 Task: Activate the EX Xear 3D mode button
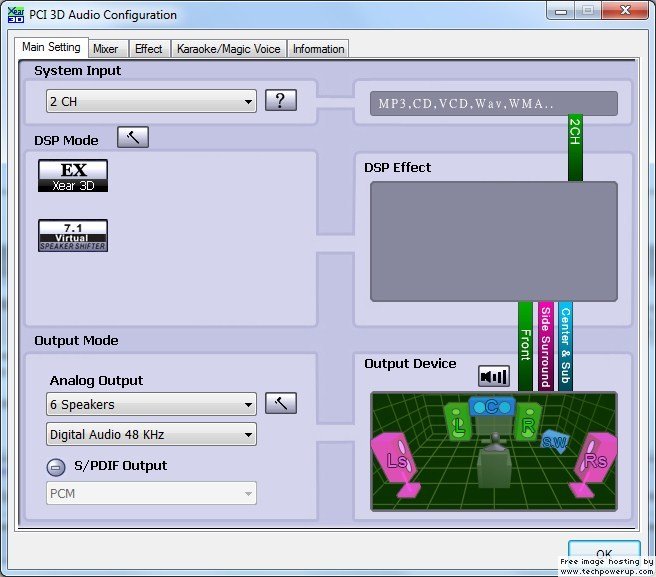pos(73,176)
